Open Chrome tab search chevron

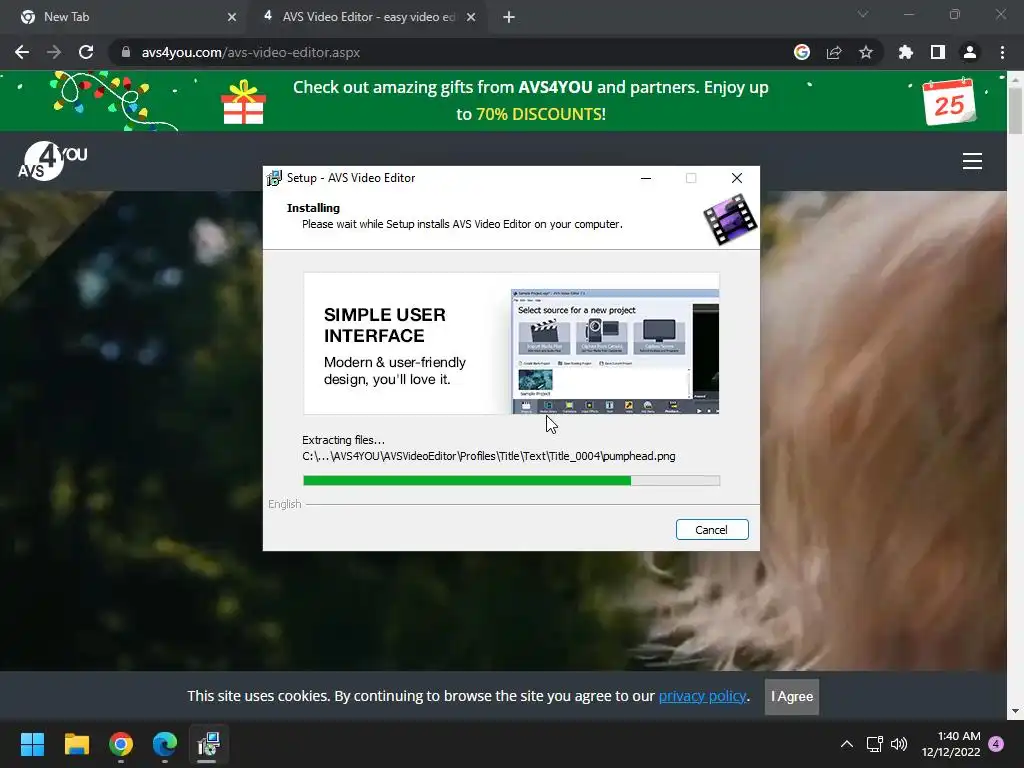pos(863,14)
